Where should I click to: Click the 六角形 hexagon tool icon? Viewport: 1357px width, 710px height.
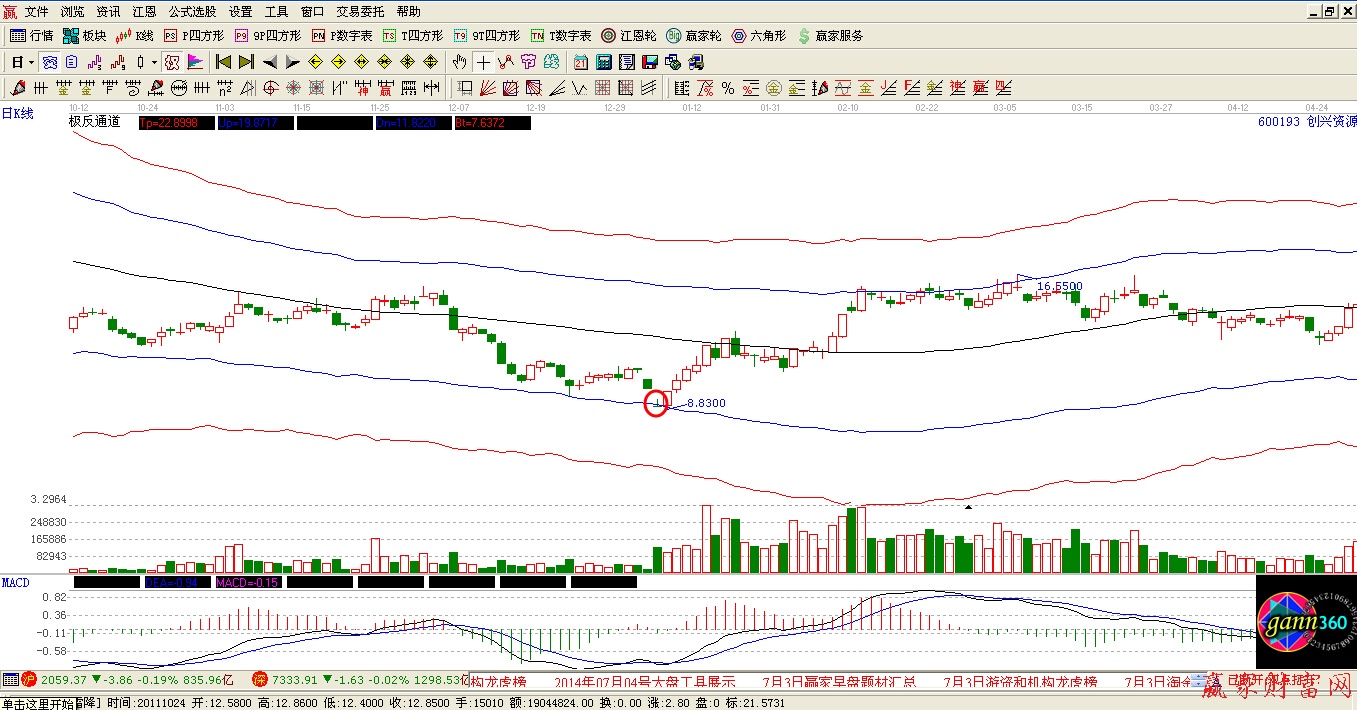[758, 36]
